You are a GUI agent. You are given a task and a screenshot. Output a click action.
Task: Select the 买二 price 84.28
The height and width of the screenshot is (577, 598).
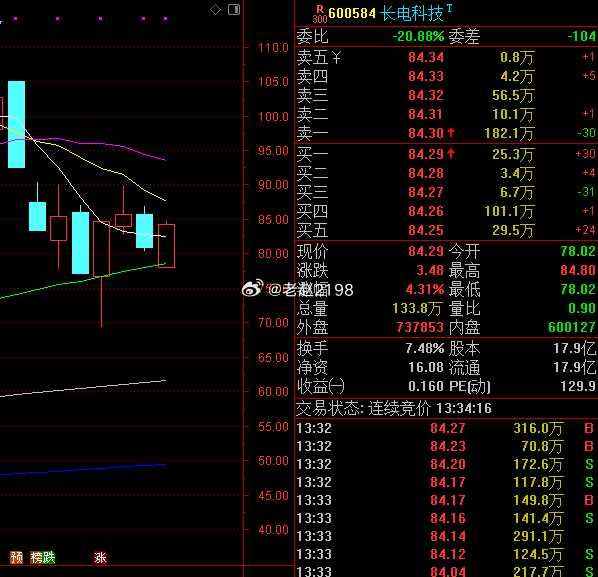click(426, 173)
